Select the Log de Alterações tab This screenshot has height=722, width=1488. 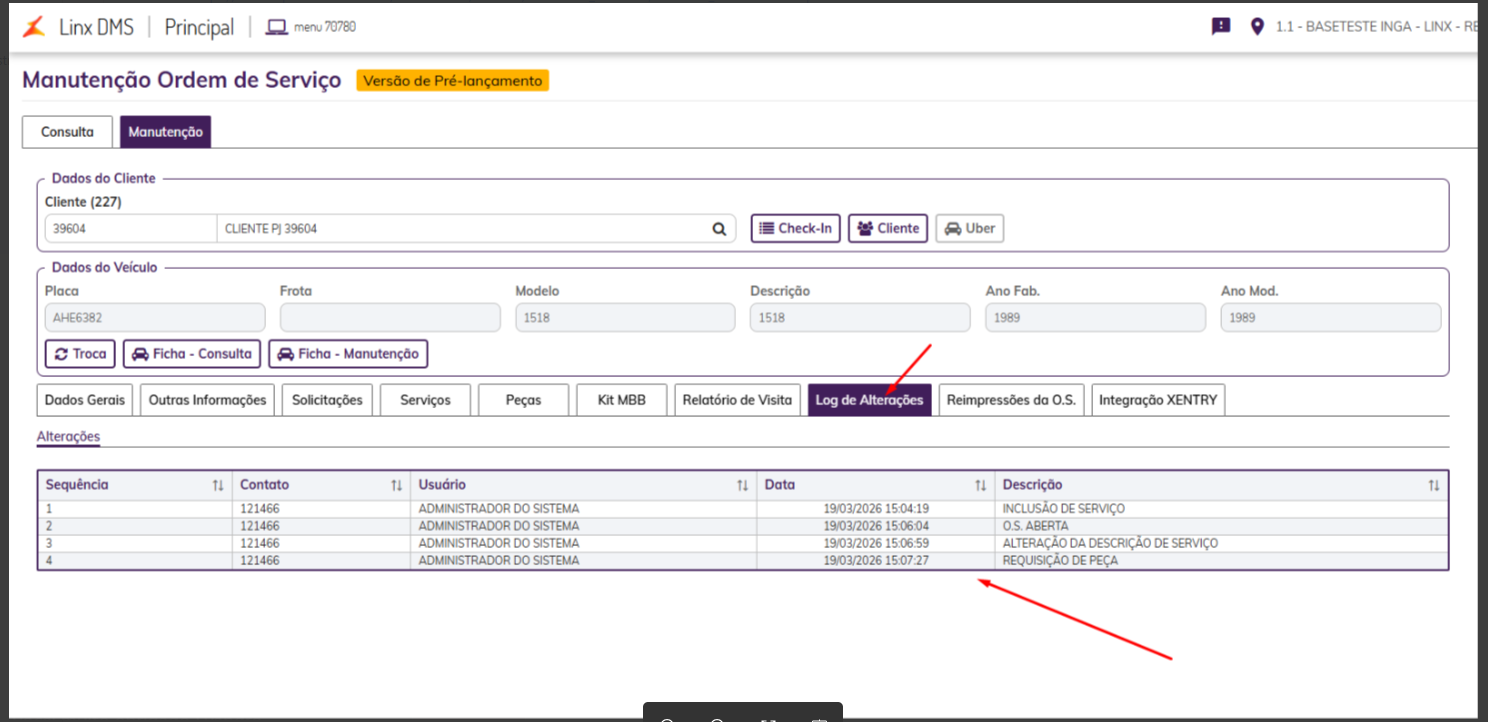869,400
